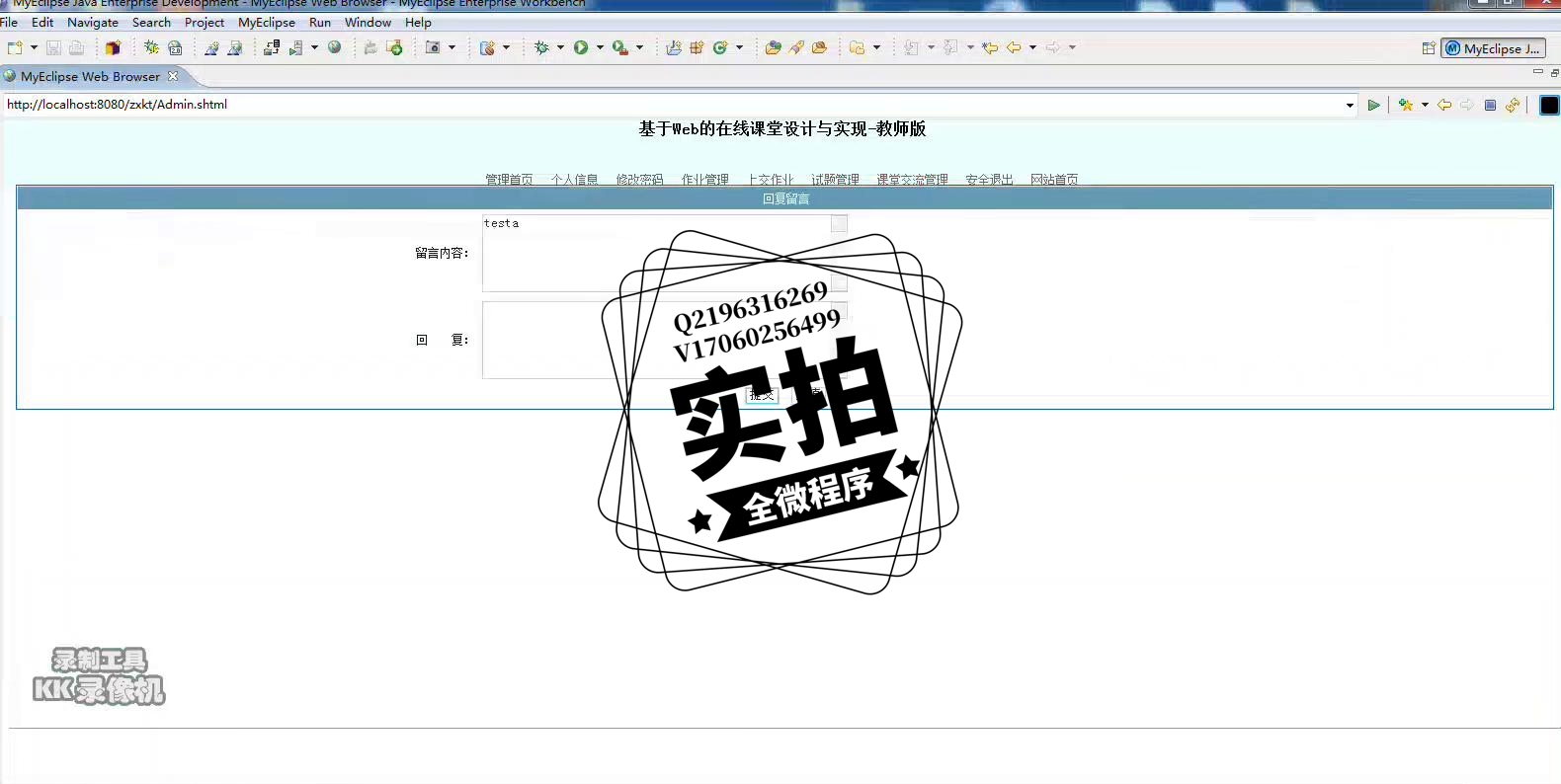Open the 试题管理 link
The width and height of the screenshot is (1561, 784).
click(x=835, y=180)
